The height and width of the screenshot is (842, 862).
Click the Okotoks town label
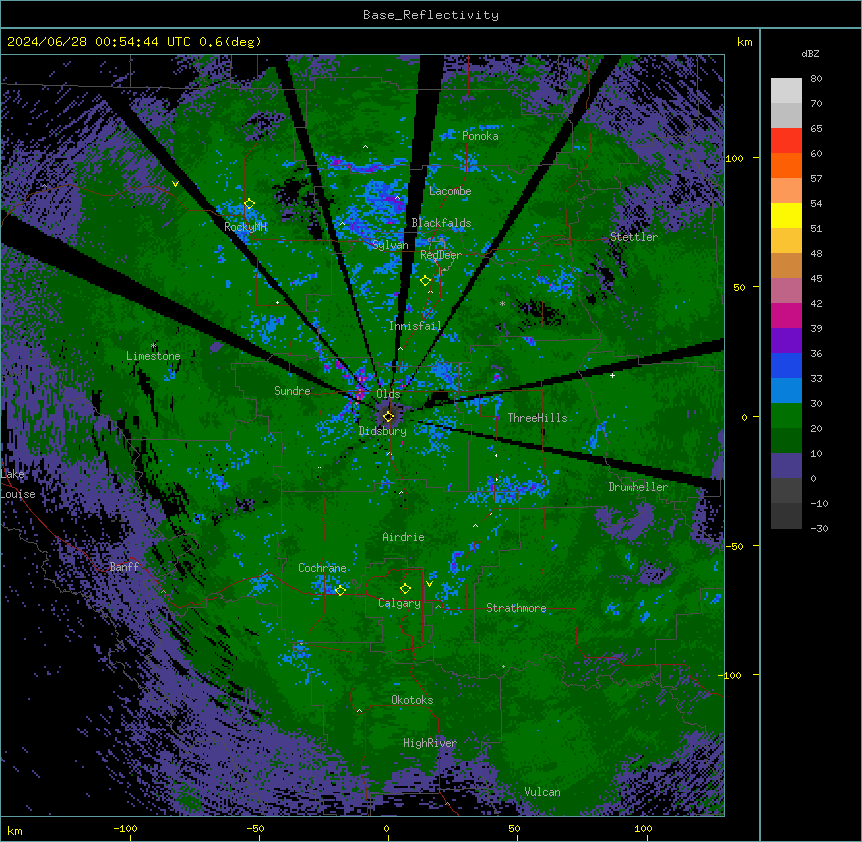pyautogui.click(x=412, y=700)
